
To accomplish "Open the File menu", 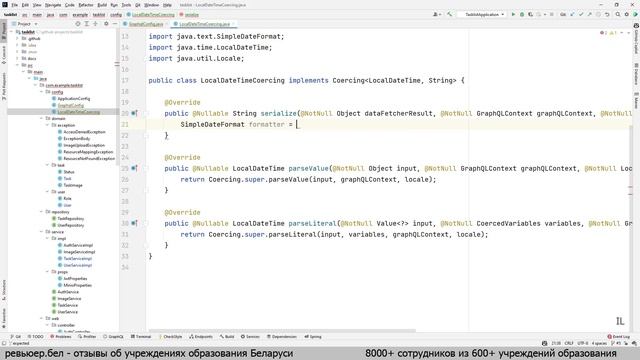I will tap(14, 5).
